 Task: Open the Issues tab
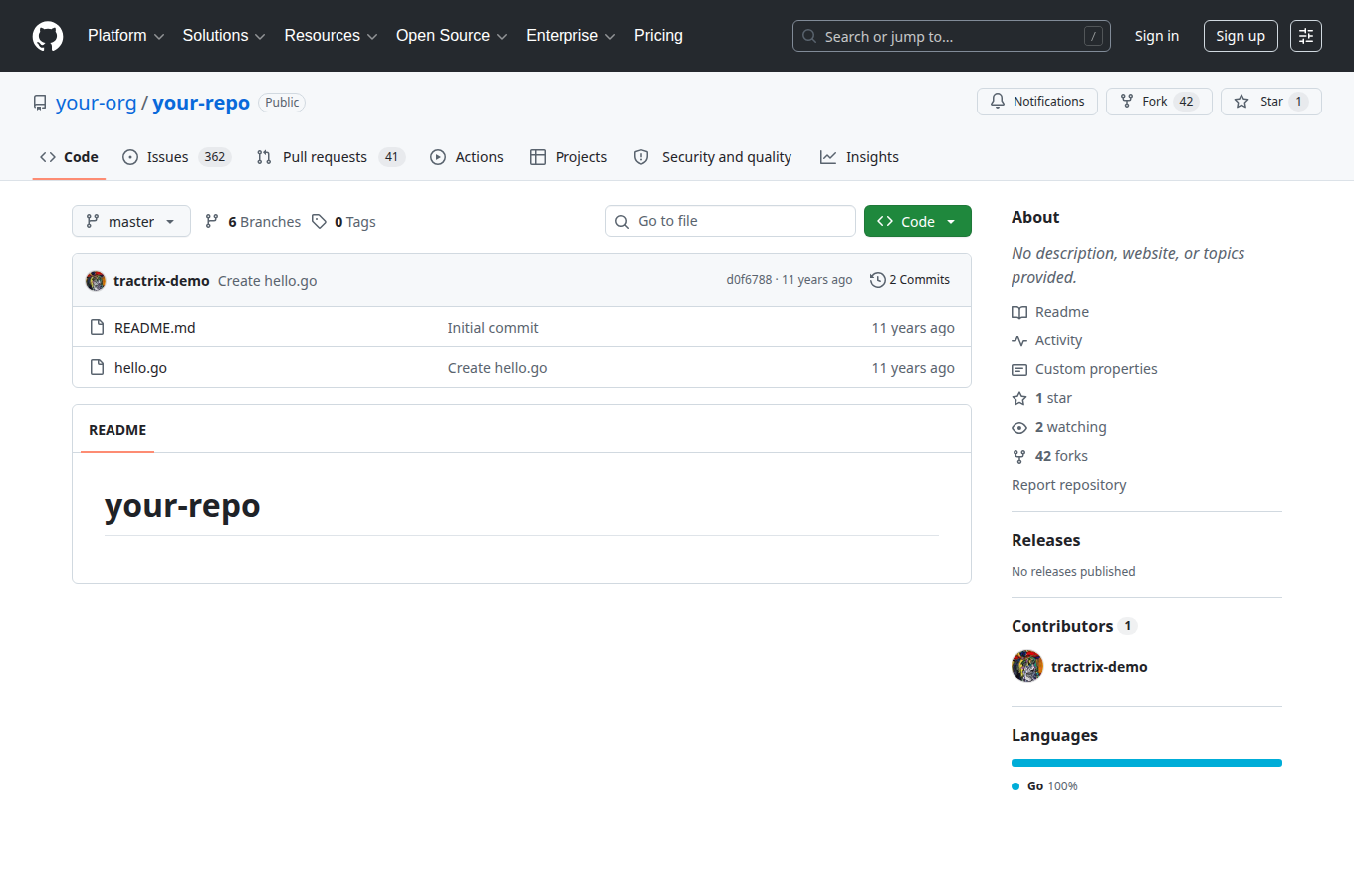(x=177, y=157)
